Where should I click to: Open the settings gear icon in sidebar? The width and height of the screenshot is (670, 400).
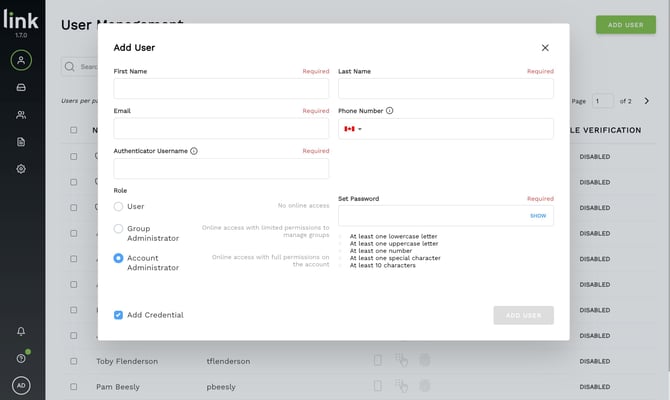click(21, 169)
